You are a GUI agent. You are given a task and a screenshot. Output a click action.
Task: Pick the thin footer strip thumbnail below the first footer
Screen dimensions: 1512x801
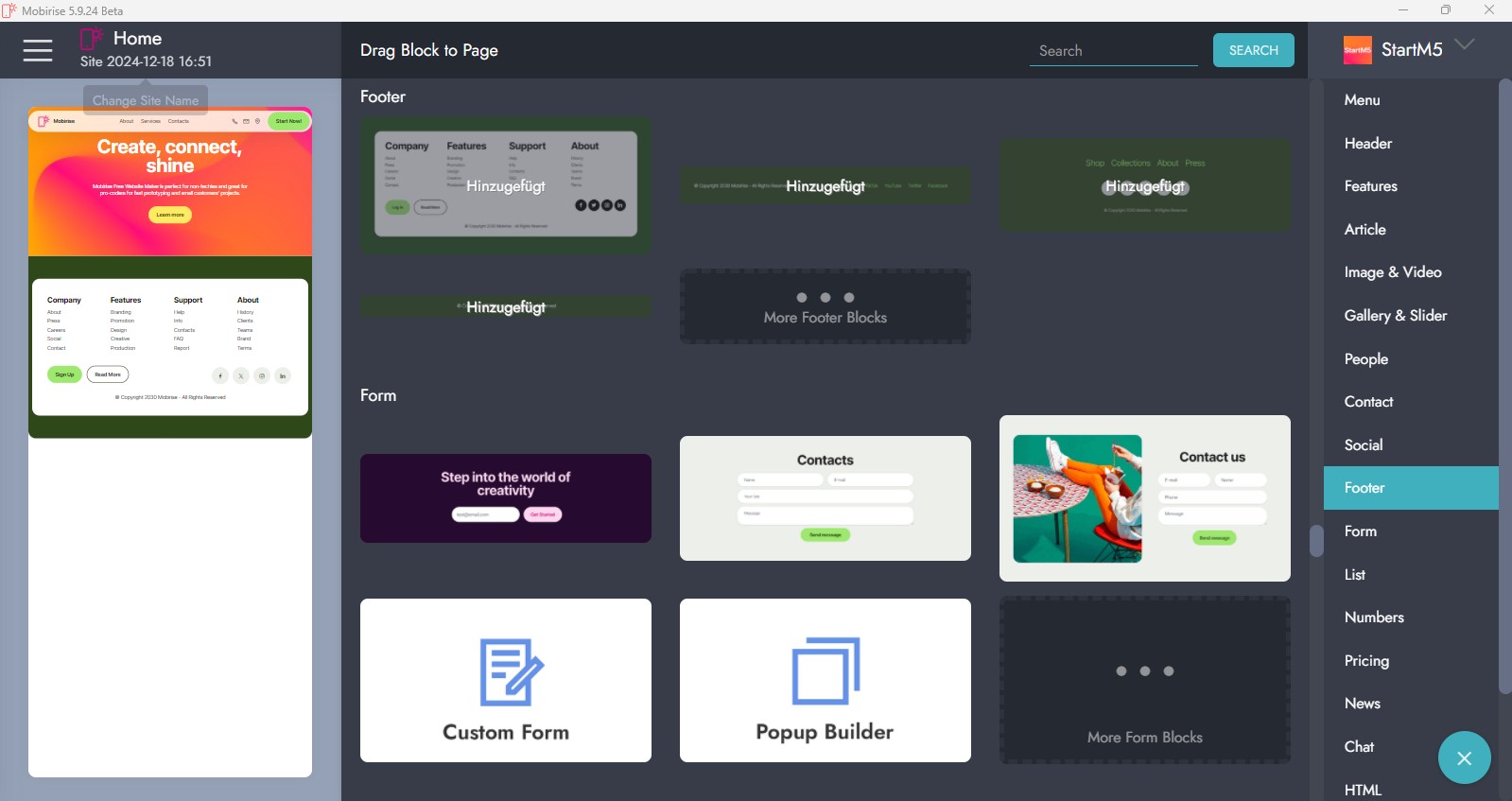[x=506, y=306]
